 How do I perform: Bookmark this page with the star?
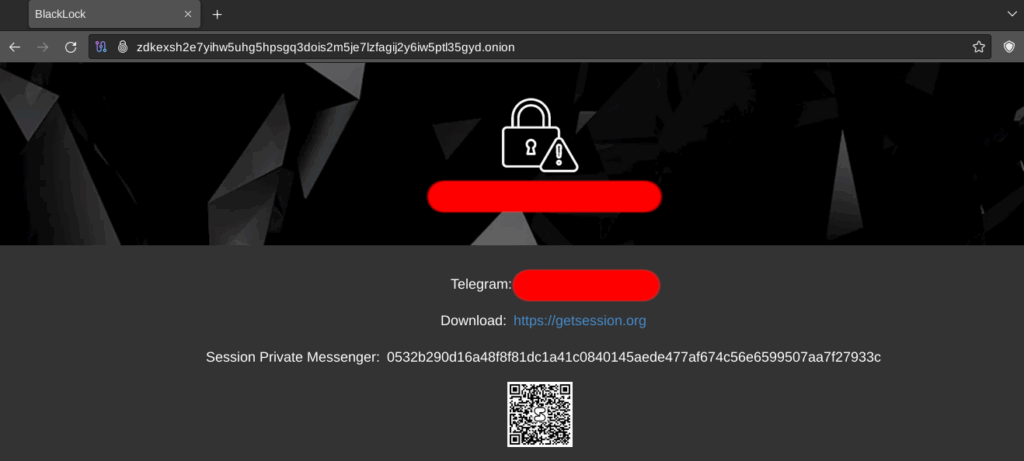point(978,47)
